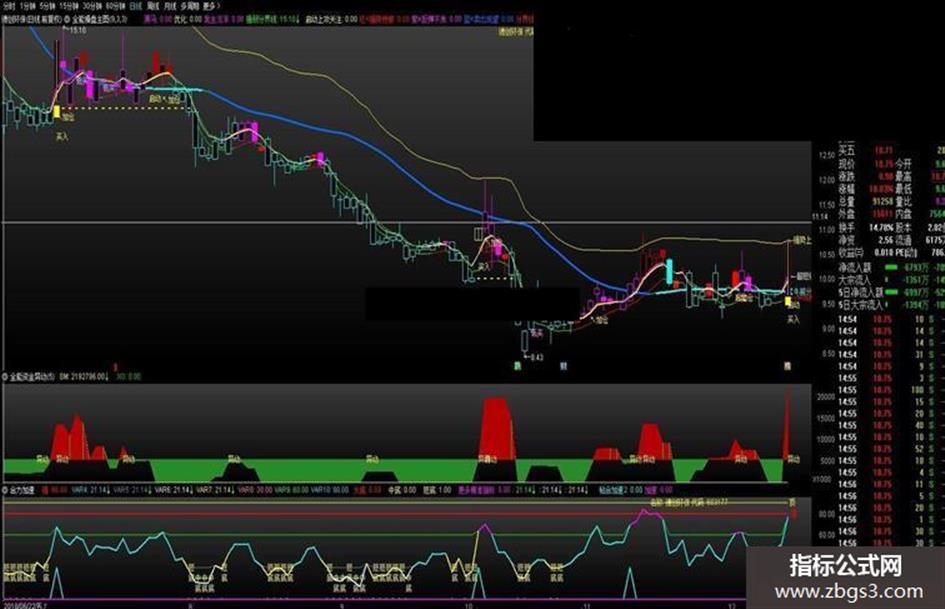Click the 11.14 price axis marker
The image size is (945, 609).
(x=820, y=216)
